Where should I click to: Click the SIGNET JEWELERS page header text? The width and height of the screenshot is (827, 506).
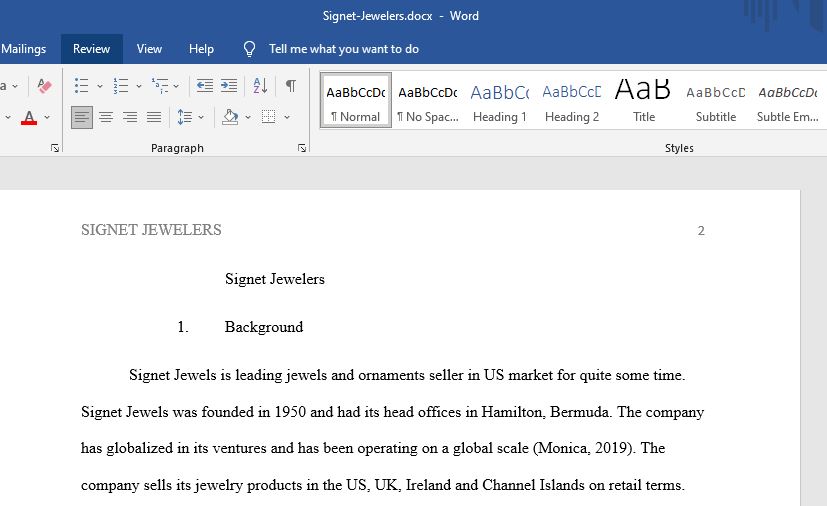coord(151,230)
